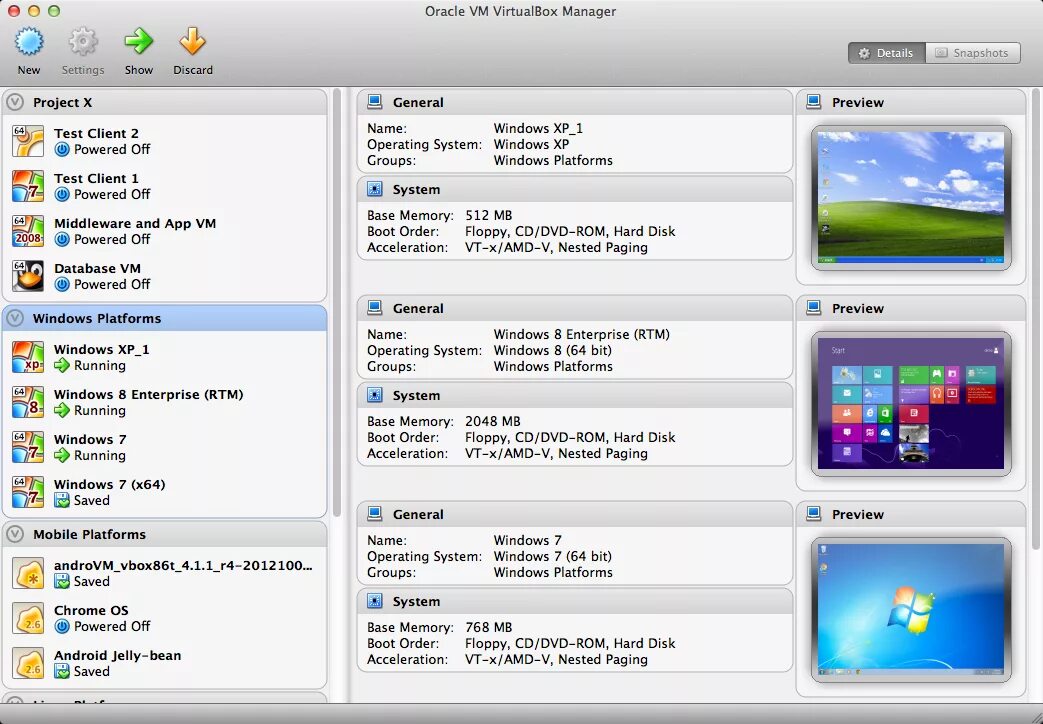Screen dimensions: 1043x724
Task: Switch to Snapshots view
Action: tap(972, 53)
